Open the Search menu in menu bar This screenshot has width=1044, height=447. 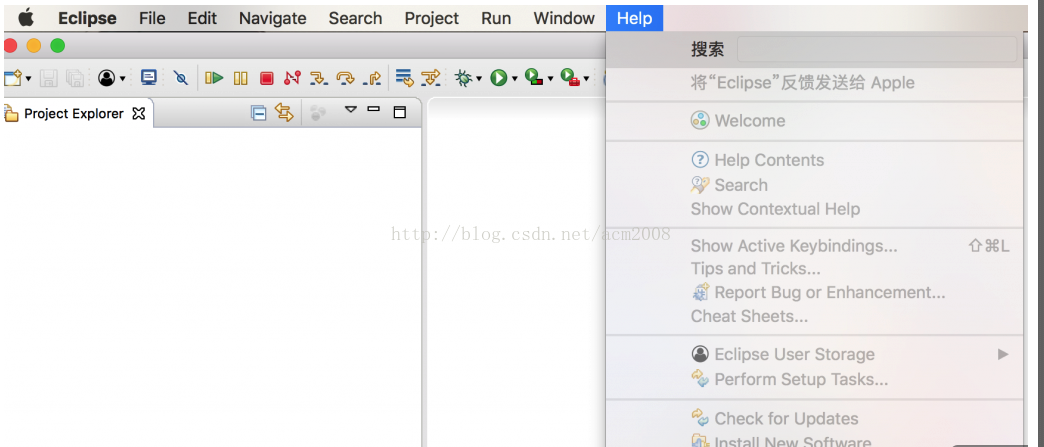[356, 19]
